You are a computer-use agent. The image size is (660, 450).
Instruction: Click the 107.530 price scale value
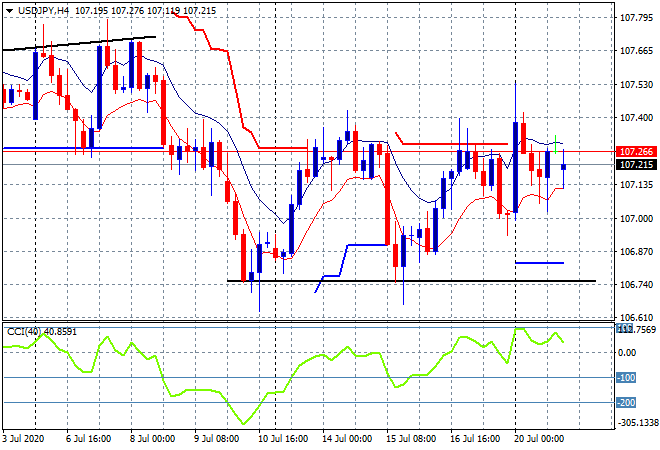coord(636,85)
